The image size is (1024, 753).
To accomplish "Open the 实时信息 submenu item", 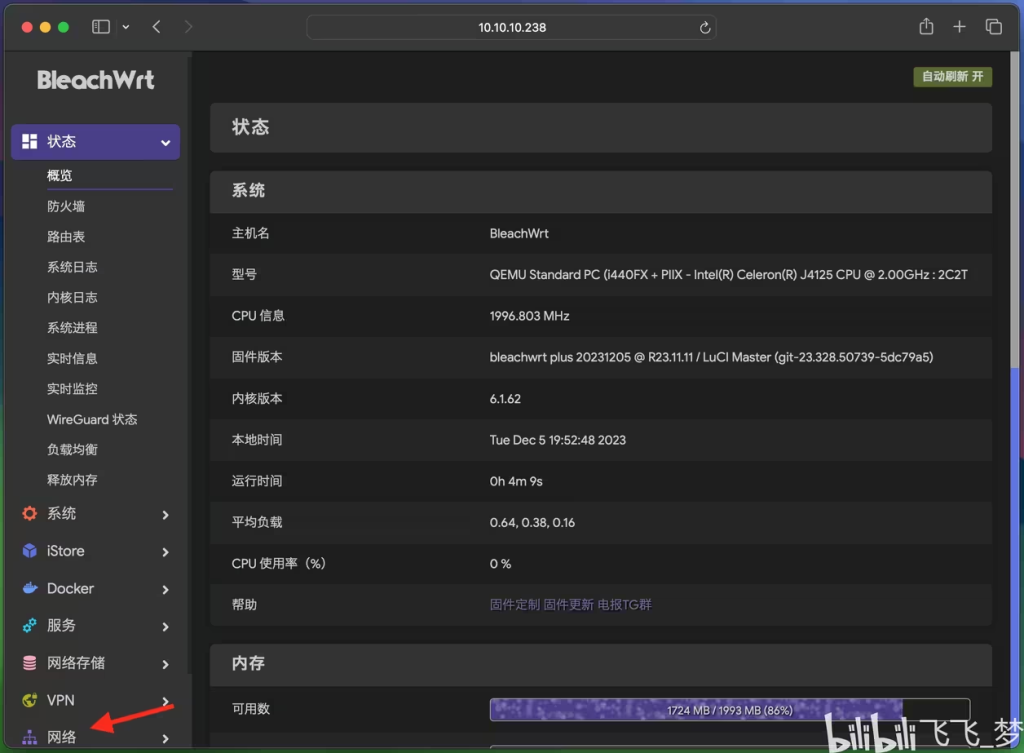I will [72, 358].
